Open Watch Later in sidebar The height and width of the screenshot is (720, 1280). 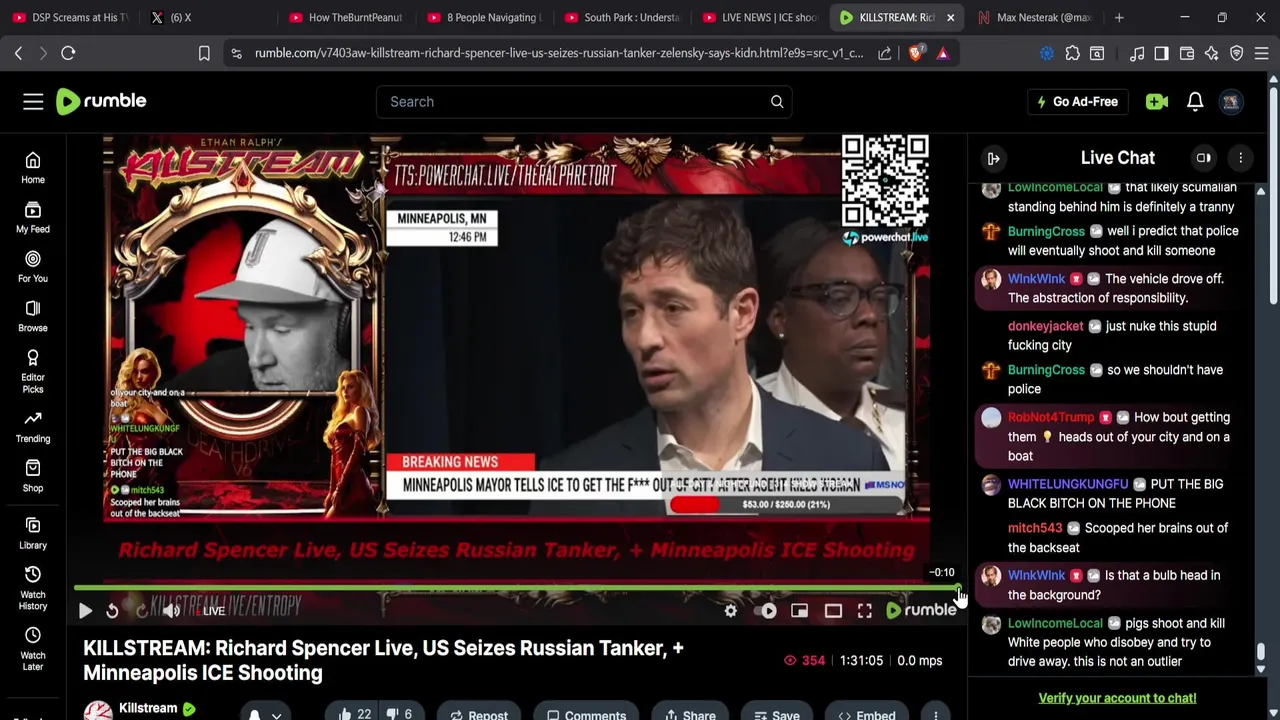(x=33, y=649)
